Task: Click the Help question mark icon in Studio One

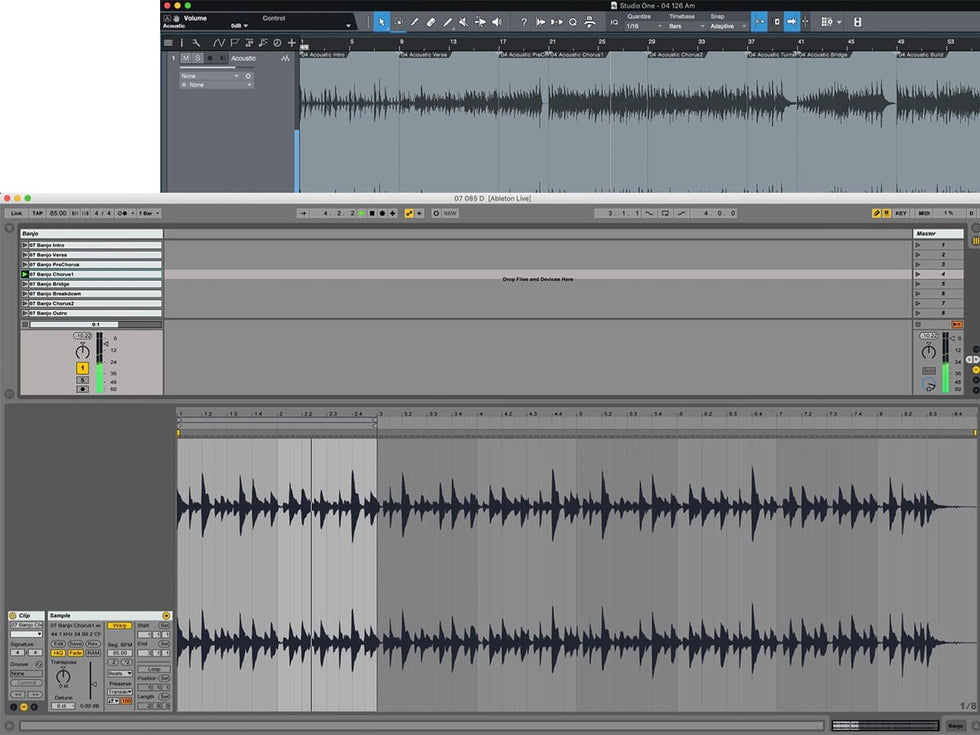Action: (x=524, y=21)
